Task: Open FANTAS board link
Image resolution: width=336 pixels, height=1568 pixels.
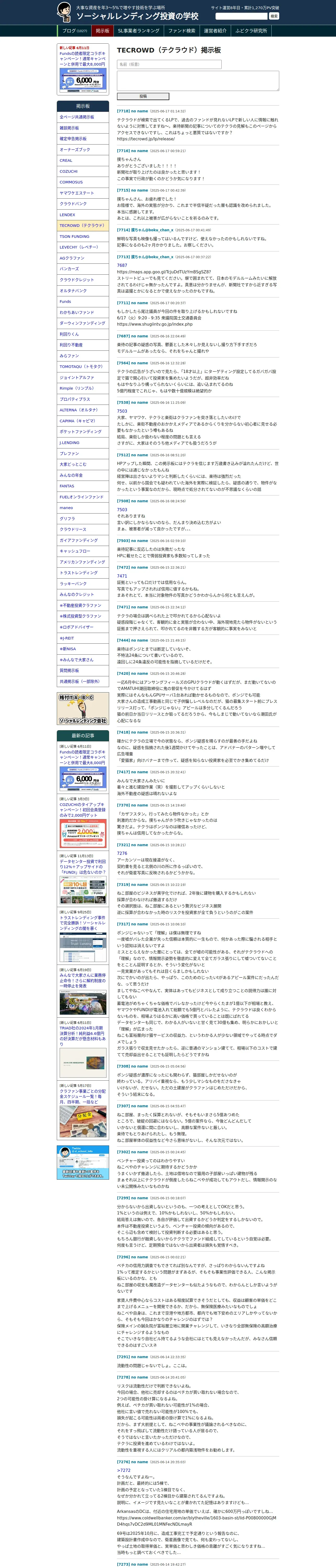Action: pos(83,486)
